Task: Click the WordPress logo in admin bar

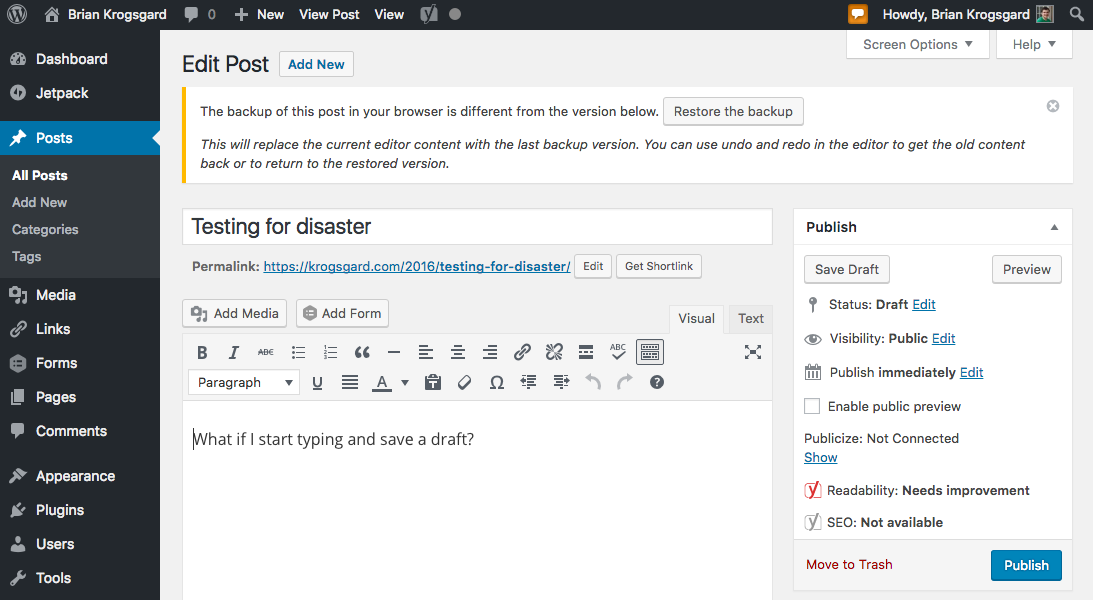Action: pyautogui.click(x=17, y=14)
